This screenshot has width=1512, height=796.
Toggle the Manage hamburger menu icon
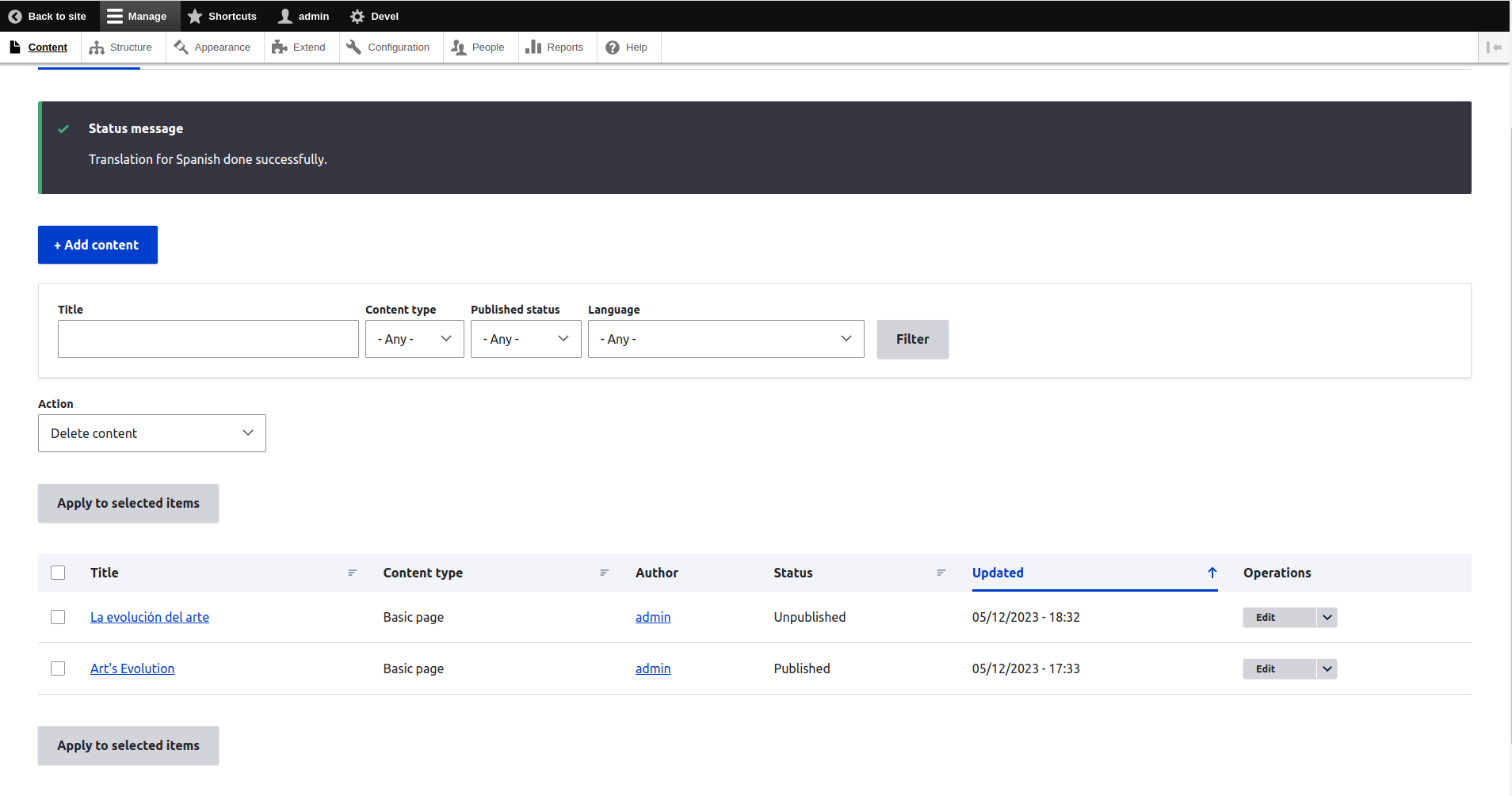click(x=115, y=17)
